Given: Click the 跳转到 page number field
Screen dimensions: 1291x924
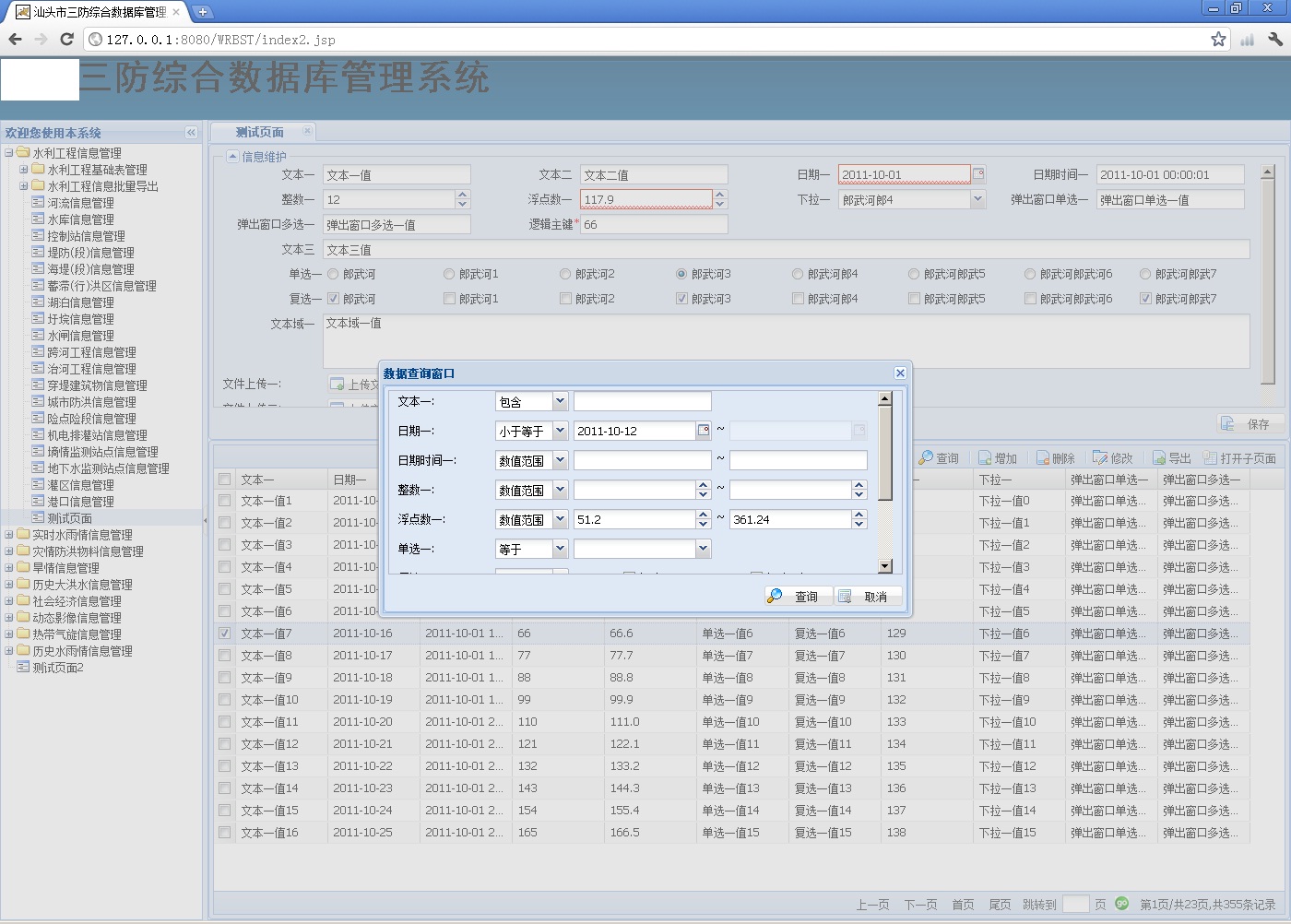Looking at the screenshot, I should coord(1076,905).
